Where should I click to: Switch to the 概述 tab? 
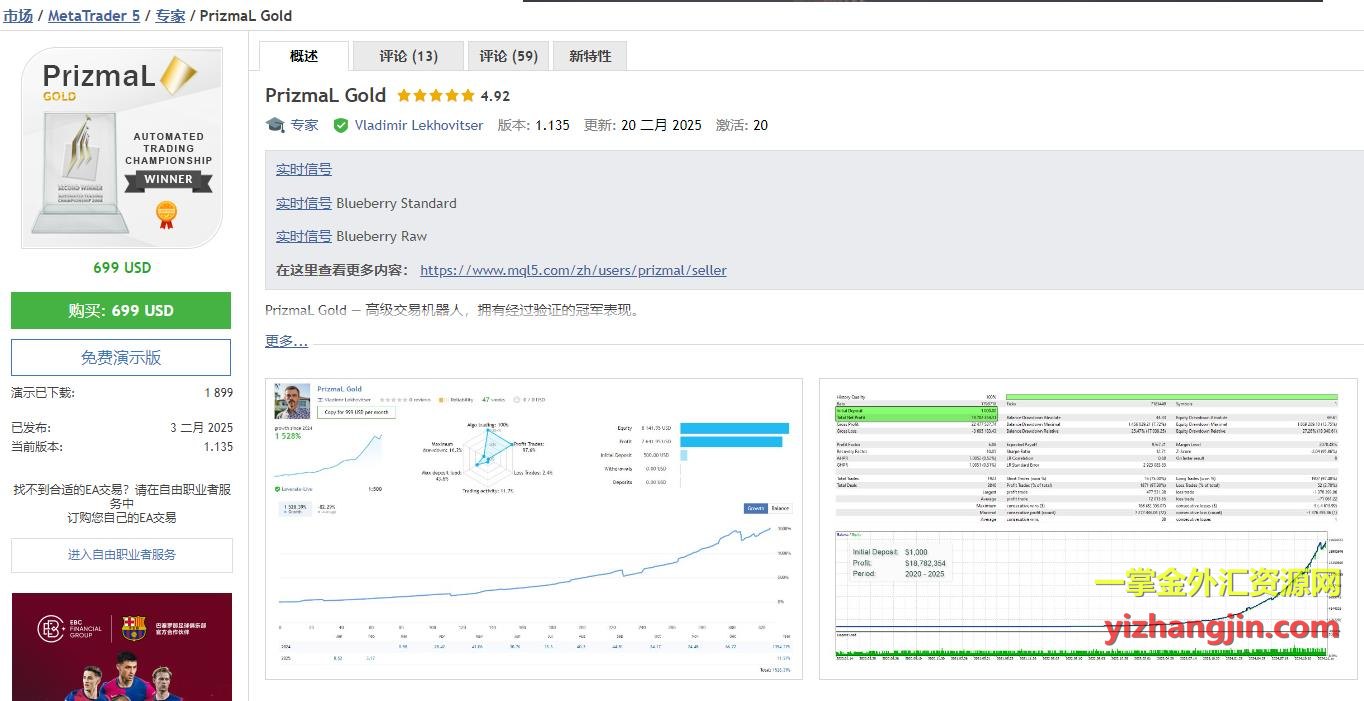(304, 56)
